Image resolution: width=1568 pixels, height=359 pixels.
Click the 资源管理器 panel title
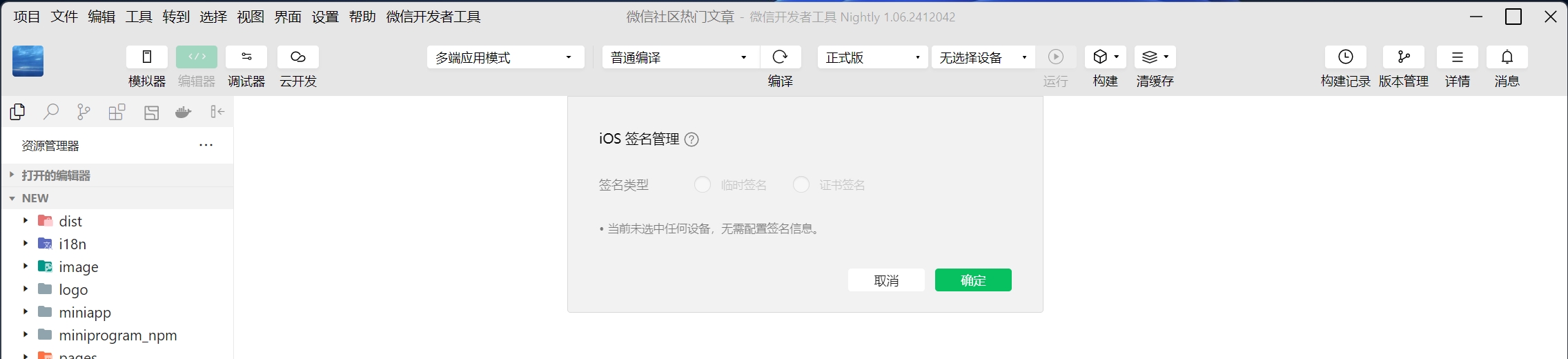50,146
